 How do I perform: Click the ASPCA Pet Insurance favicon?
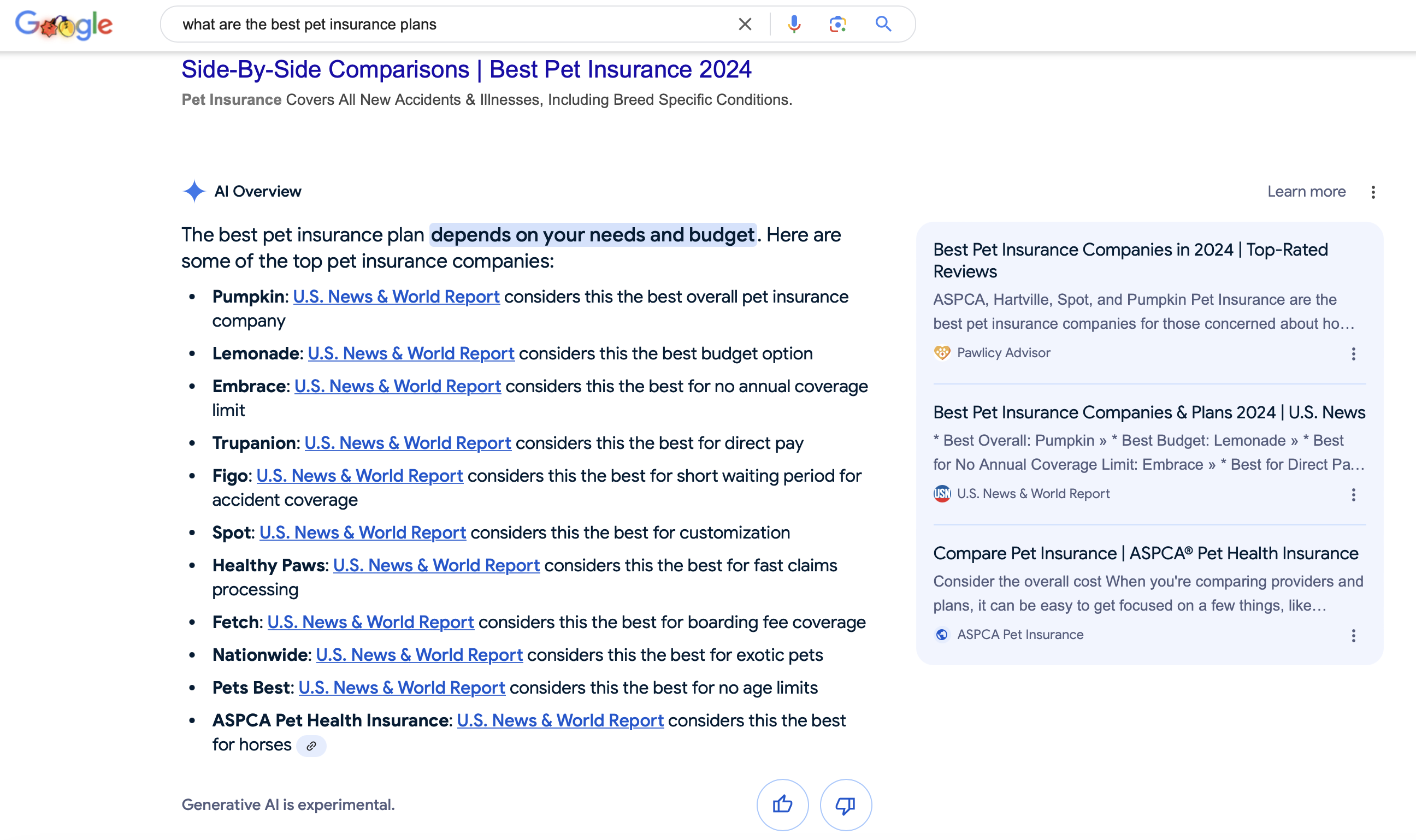coord(942,634)
